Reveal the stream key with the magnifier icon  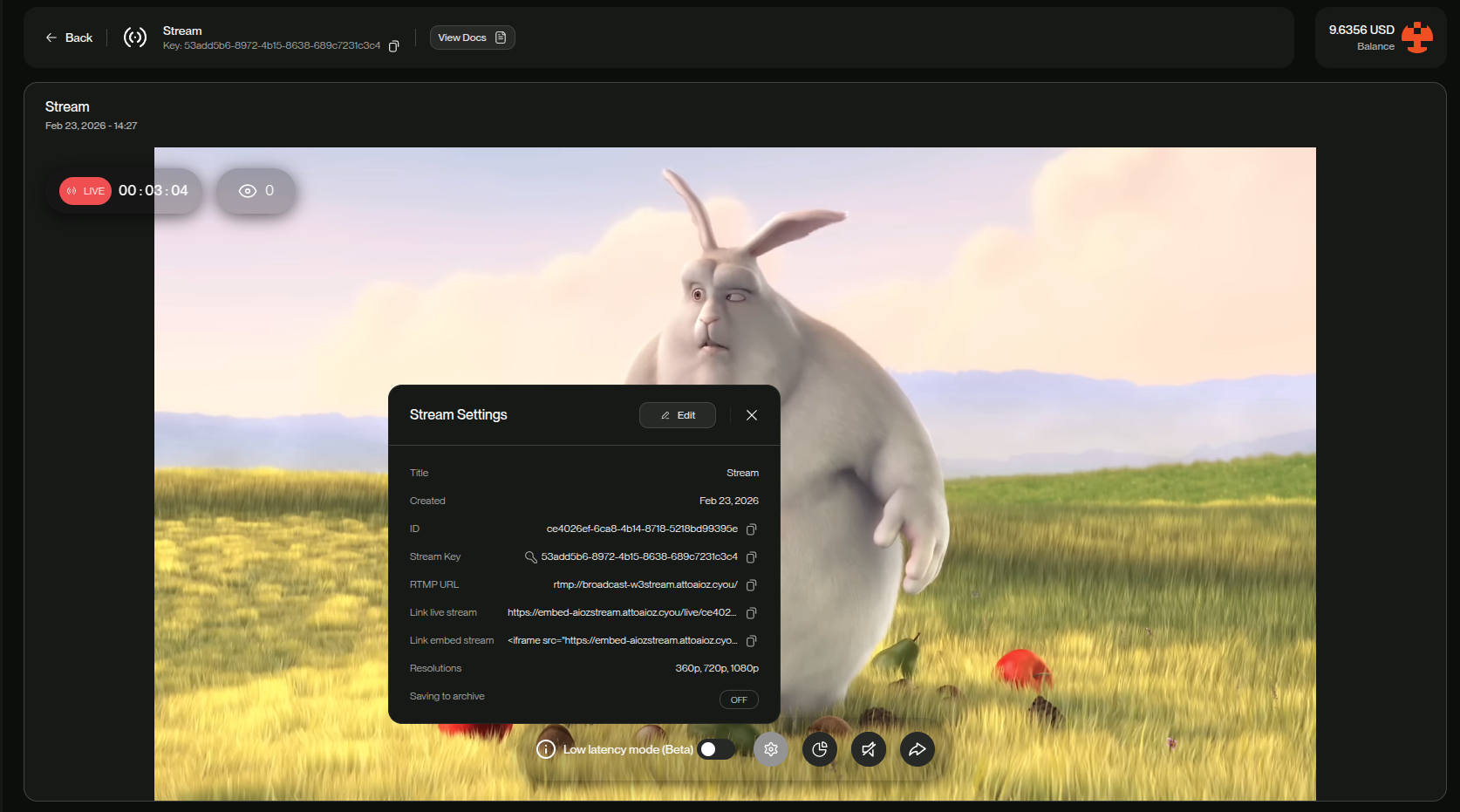[530, 556]
